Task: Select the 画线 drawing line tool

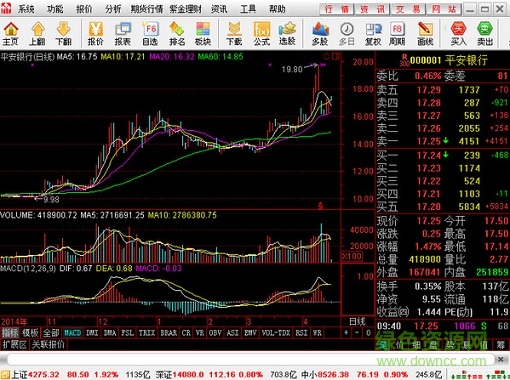Action: click(x=425, y=34)
